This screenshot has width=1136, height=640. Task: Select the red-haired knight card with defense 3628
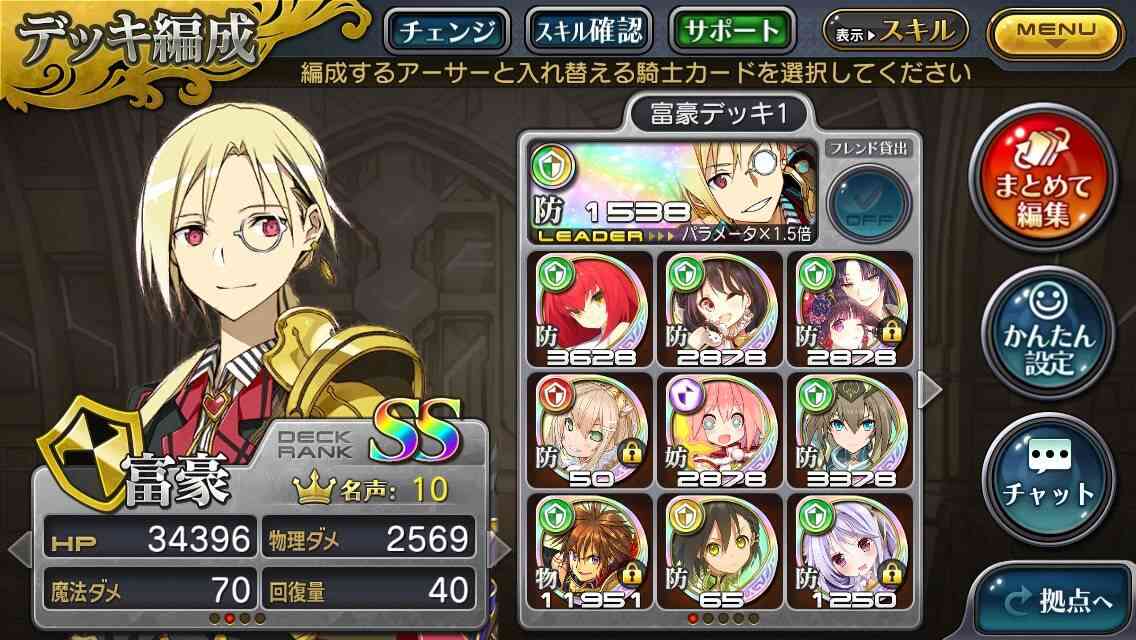point(590,309)
